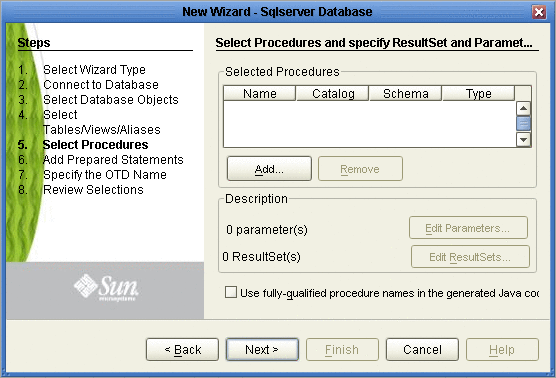Cancel the wizard
Screen dimensions: 556x378
[422, 350]
